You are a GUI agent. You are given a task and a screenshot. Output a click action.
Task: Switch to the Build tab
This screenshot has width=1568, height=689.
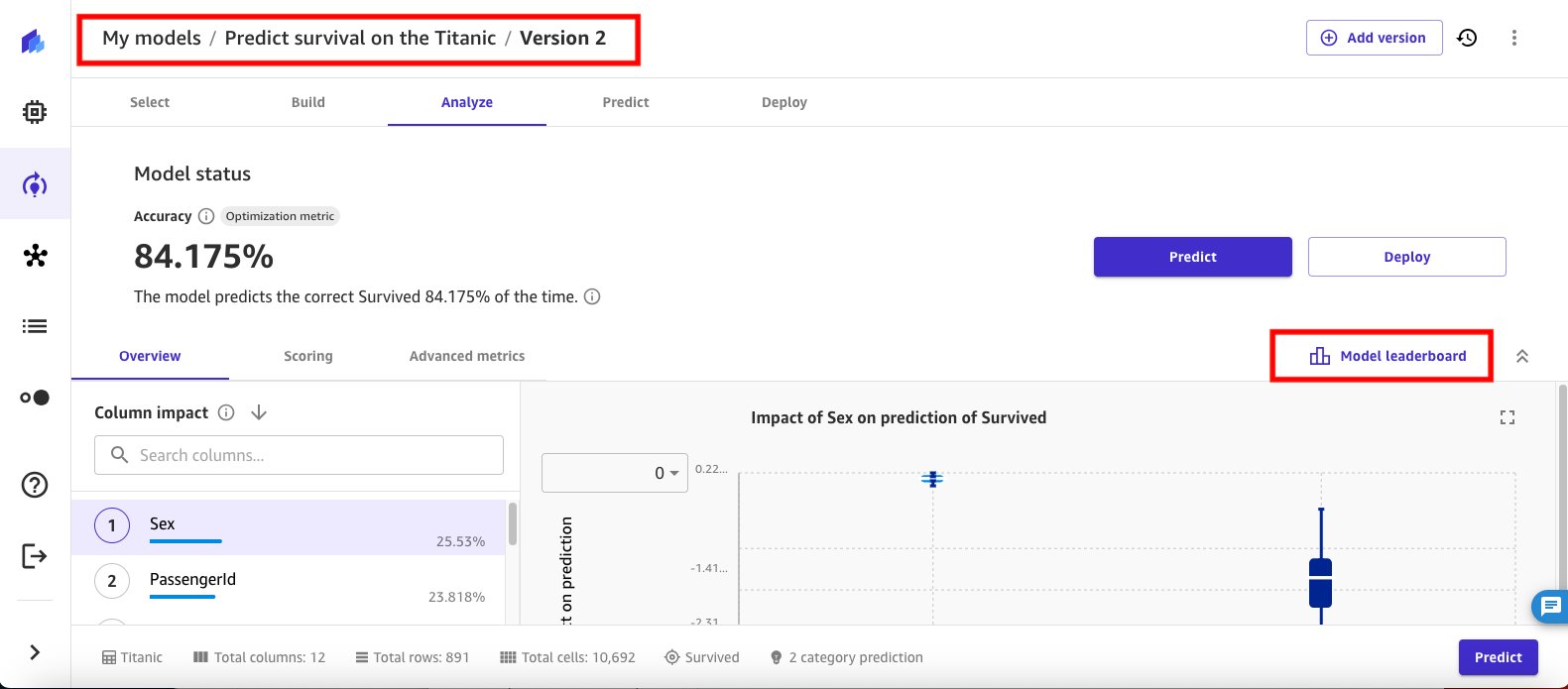[x=308, y=102]
